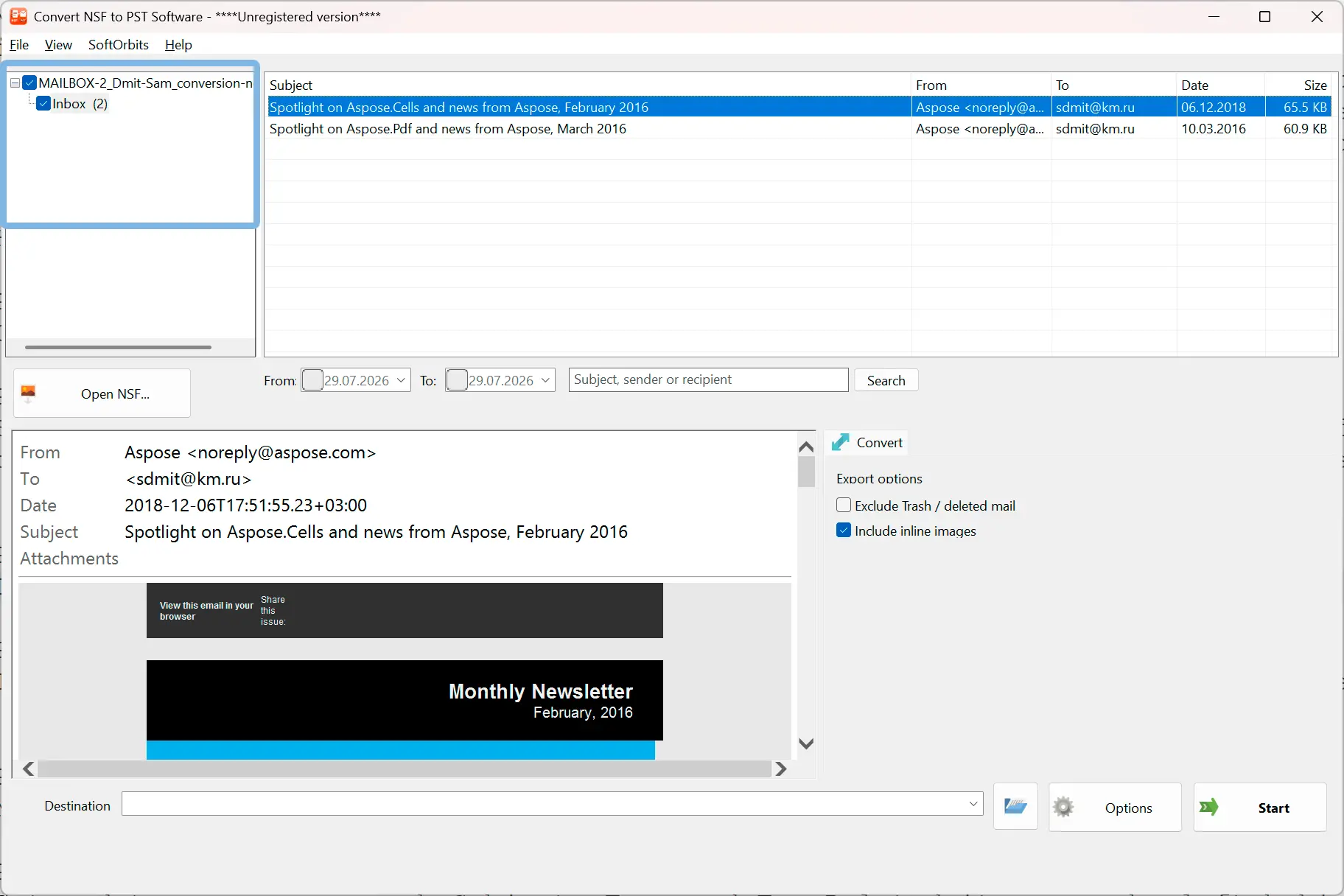The height and width of the screenshot is (896, 1344).
Task: Click the Options gear icon
Action: coord(1063,808)
